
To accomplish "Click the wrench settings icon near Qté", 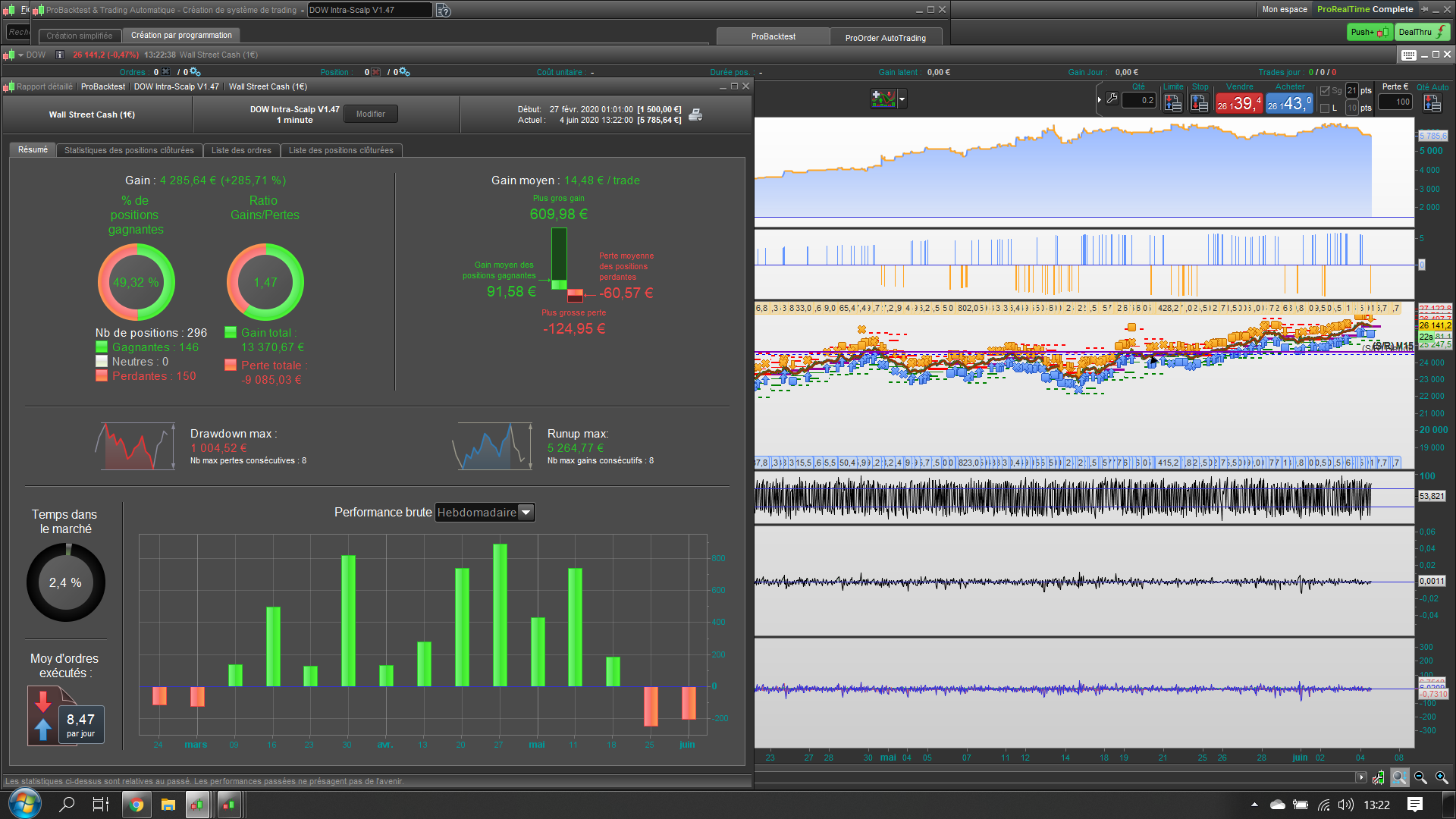I will tap(1112, 99).
